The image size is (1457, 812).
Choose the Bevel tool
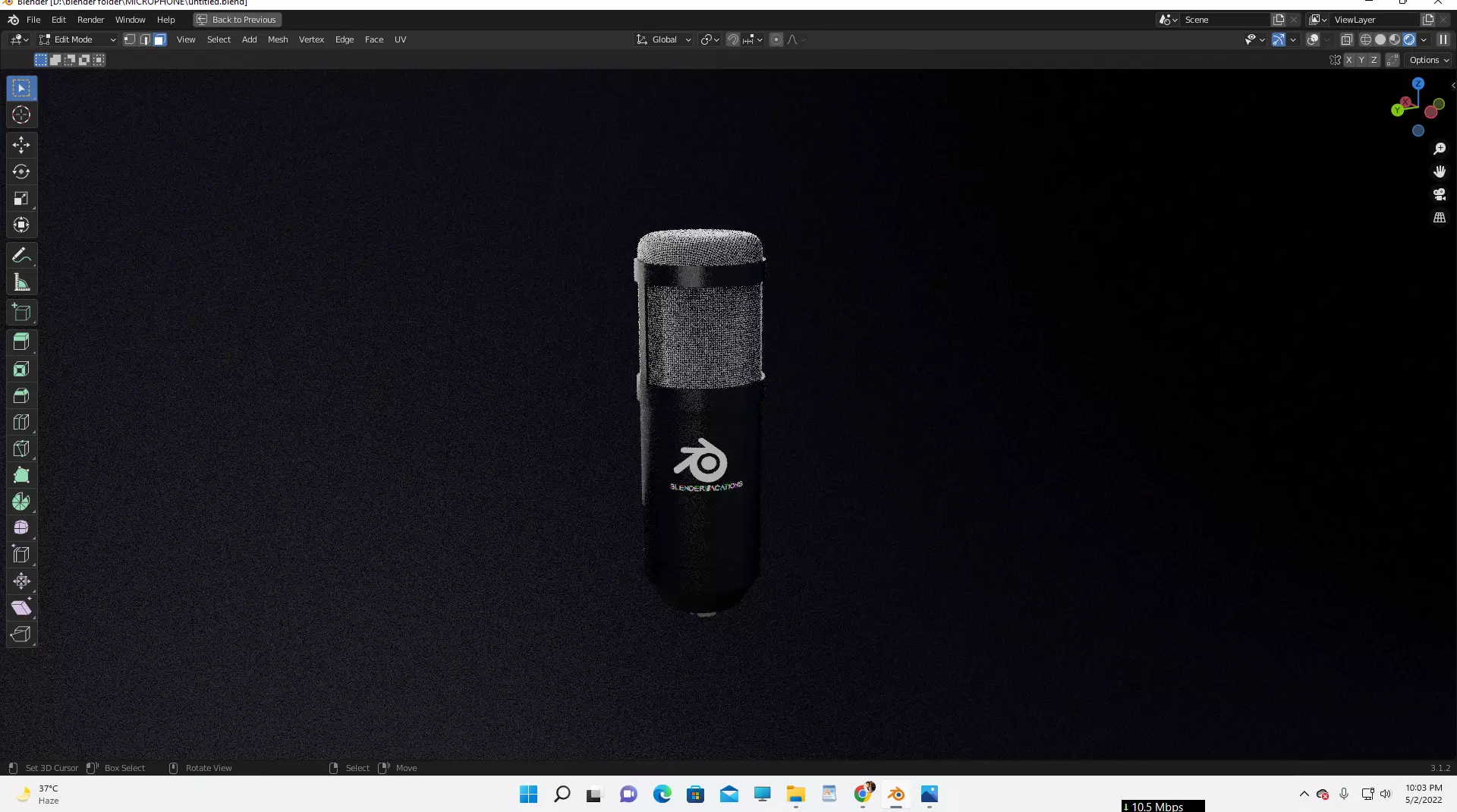[21, 395]
